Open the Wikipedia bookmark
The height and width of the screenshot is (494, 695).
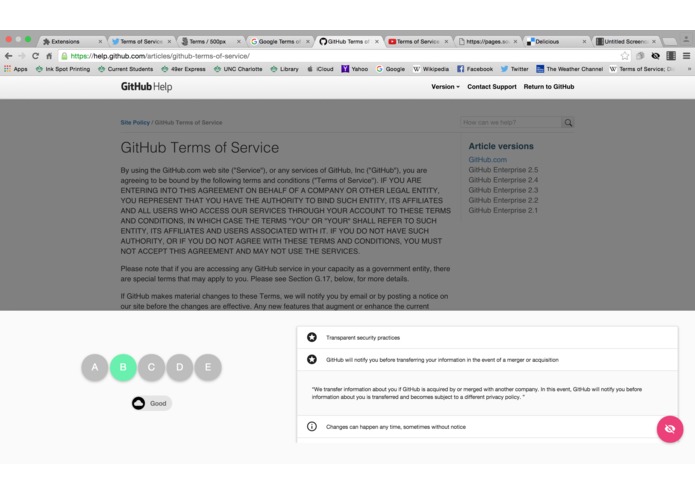click(431, 69)
